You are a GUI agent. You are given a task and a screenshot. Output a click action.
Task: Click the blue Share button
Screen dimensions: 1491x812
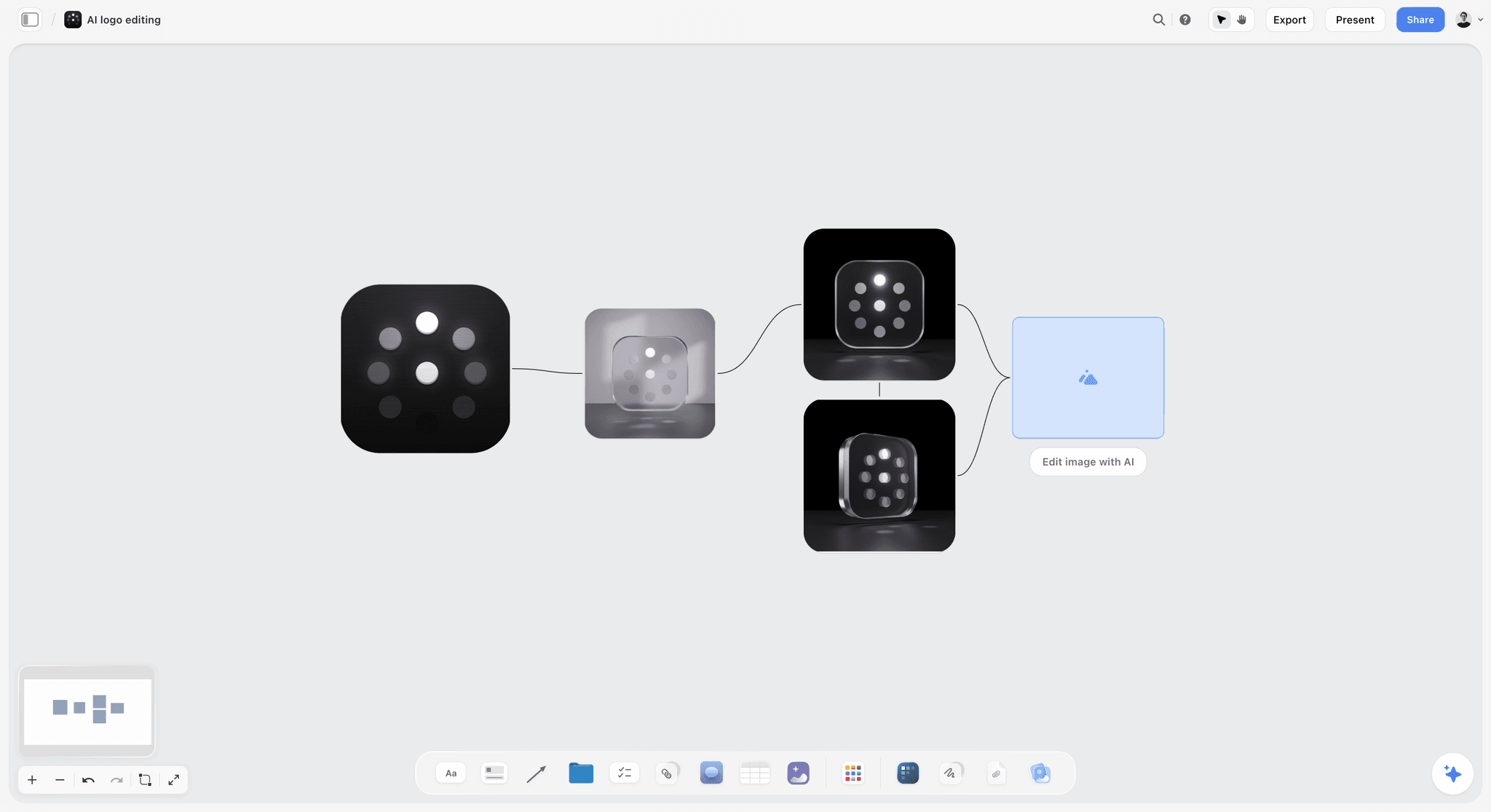[x=1420, y=20]
